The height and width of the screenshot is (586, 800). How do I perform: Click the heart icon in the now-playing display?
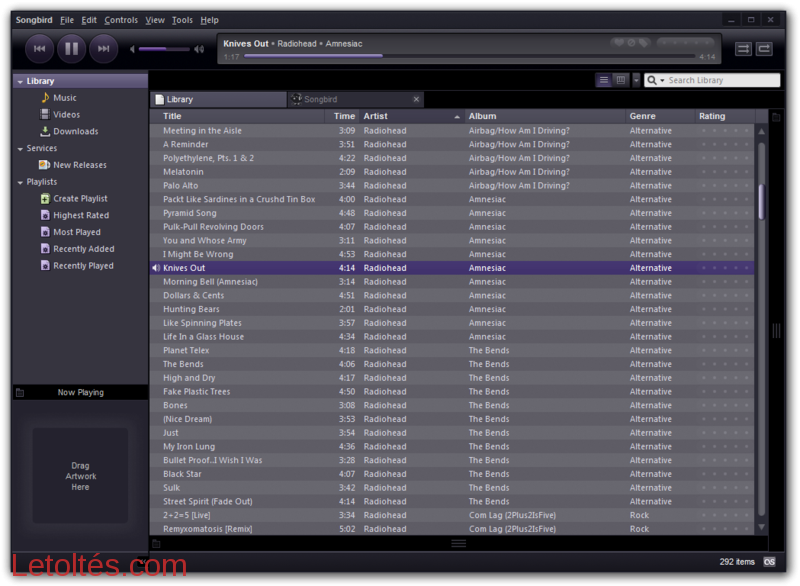619,43
